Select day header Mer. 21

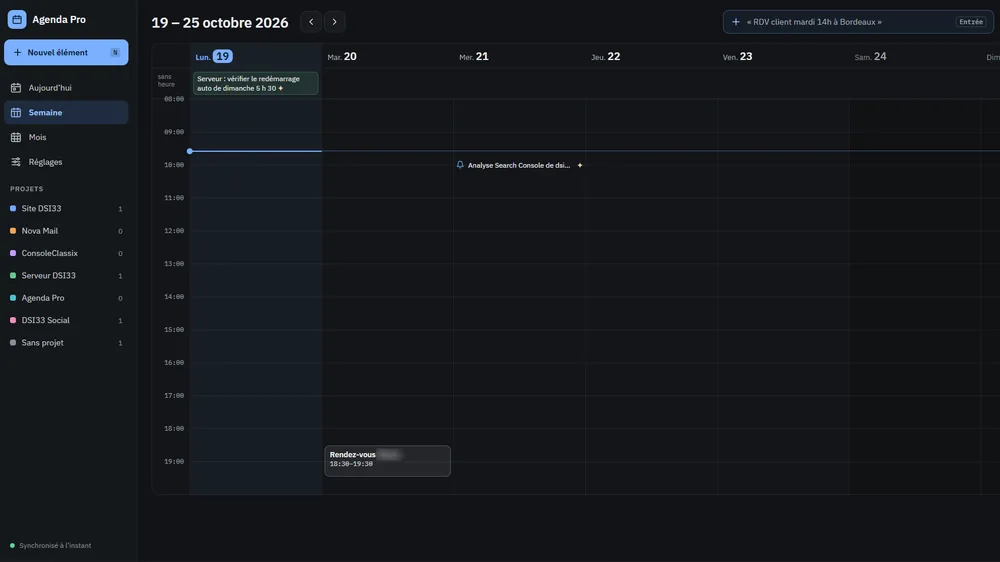(x=474, y=57)
